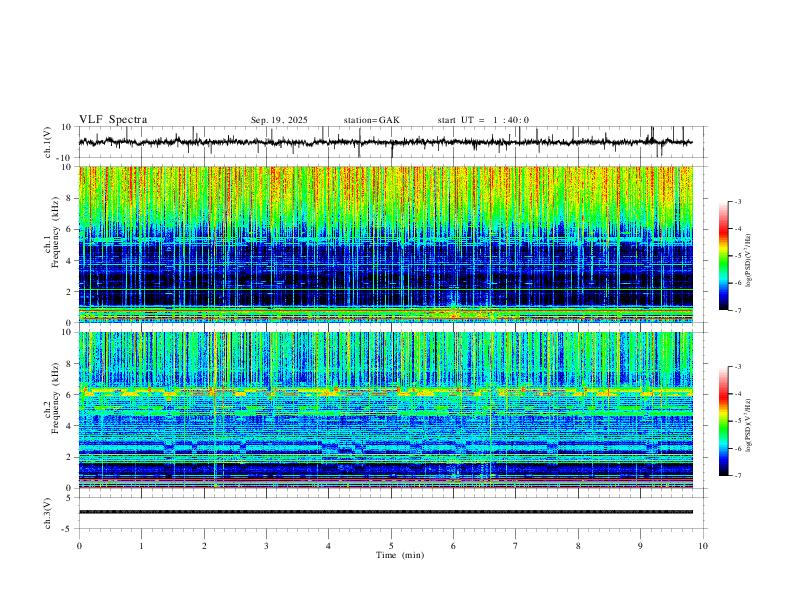Click the "ch.2 Frequency (kHz)" axis label
Viewport: 792px width, 612px height.
tap(52, 398)
